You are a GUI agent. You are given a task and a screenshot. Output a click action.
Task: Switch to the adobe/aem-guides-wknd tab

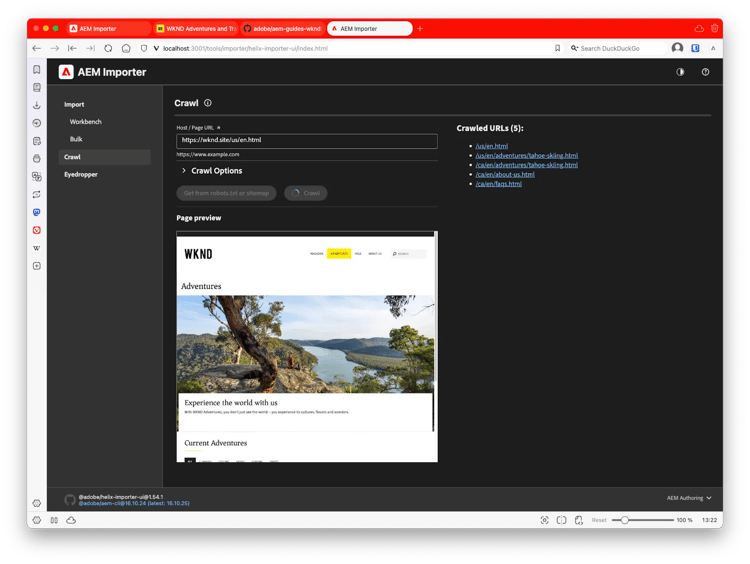pos(283,29)
